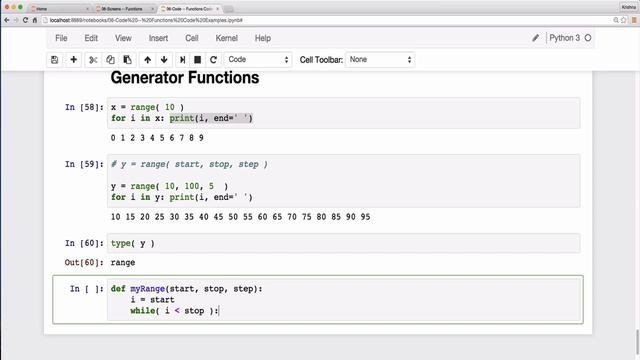Click the page vertical scrollbar thumb
The image size is (640, 360).
[x=637, y=342]
